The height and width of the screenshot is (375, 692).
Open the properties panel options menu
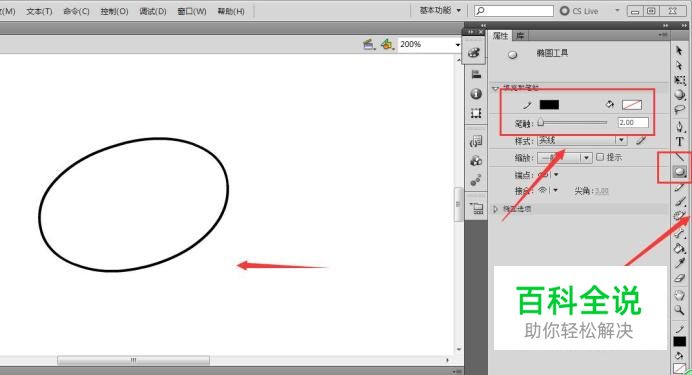click(x=663, y=35)
